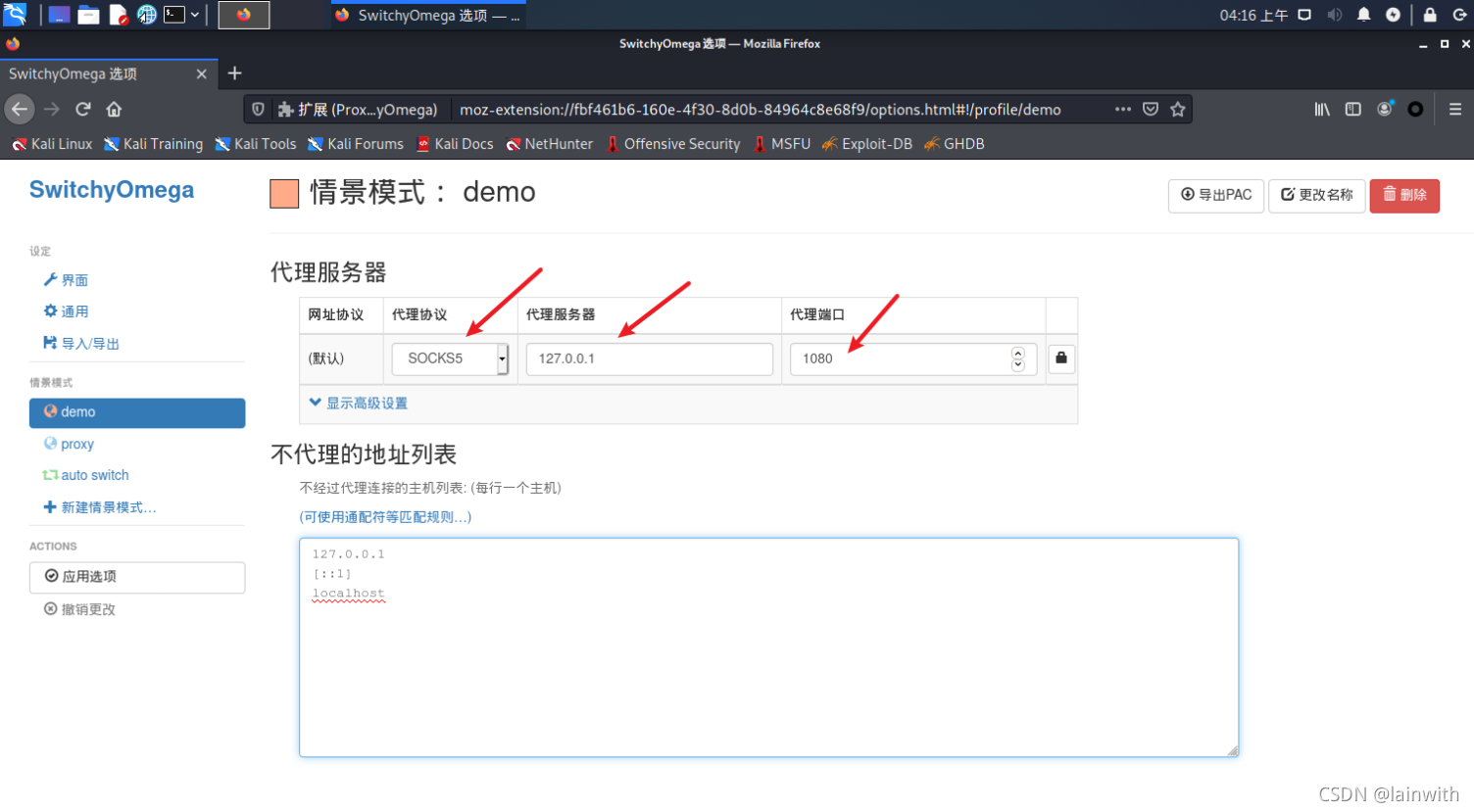Screen dimensions: 1474x812
Task: Decrease proxy port with the down stepper
Action: (x=1018, y=365)
